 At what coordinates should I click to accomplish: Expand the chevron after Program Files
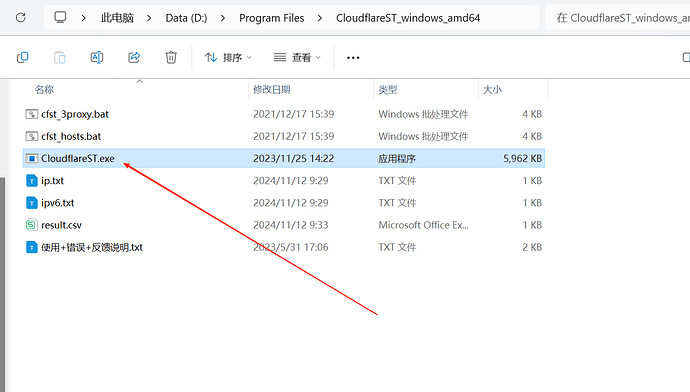319,18
